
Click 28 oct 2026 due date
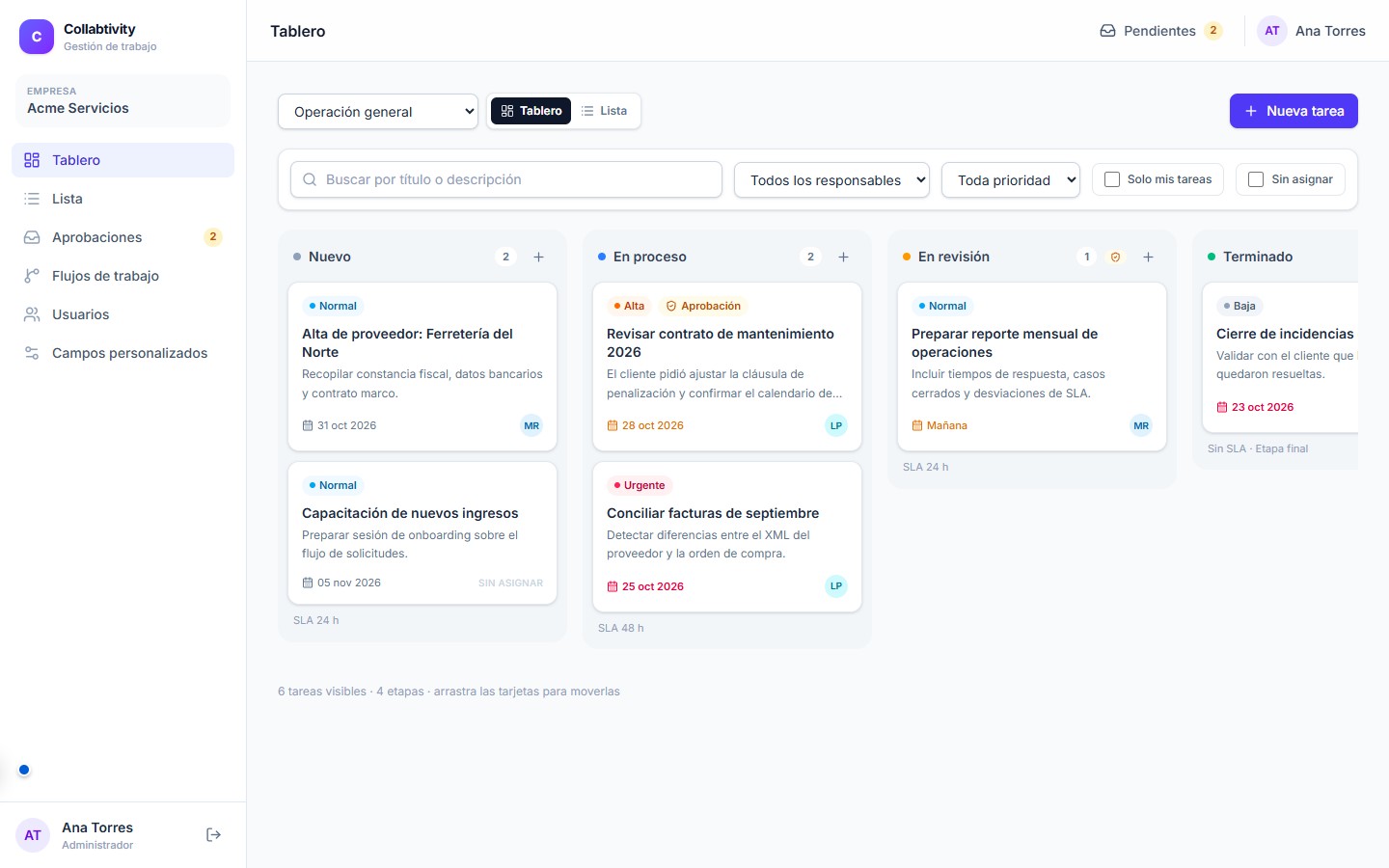[645, 425]
